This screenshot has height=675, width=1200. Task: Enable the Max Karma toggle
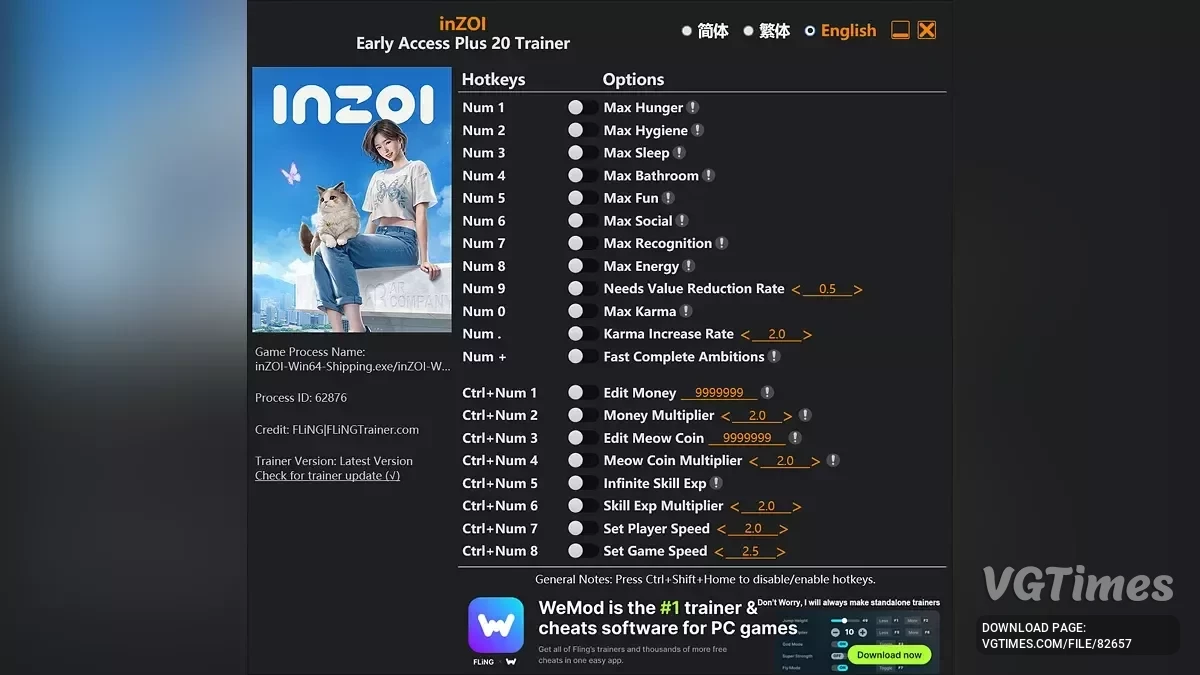[x=577, y=311]
